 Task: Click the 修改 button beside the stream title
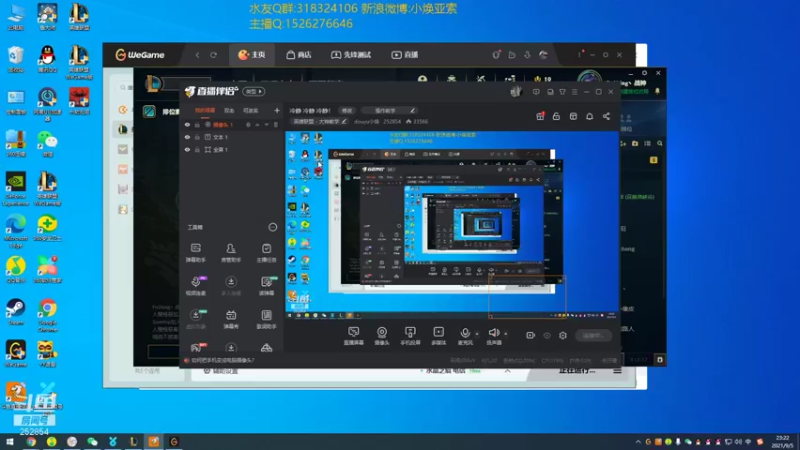pyautogui.click(x=347, y=110)
